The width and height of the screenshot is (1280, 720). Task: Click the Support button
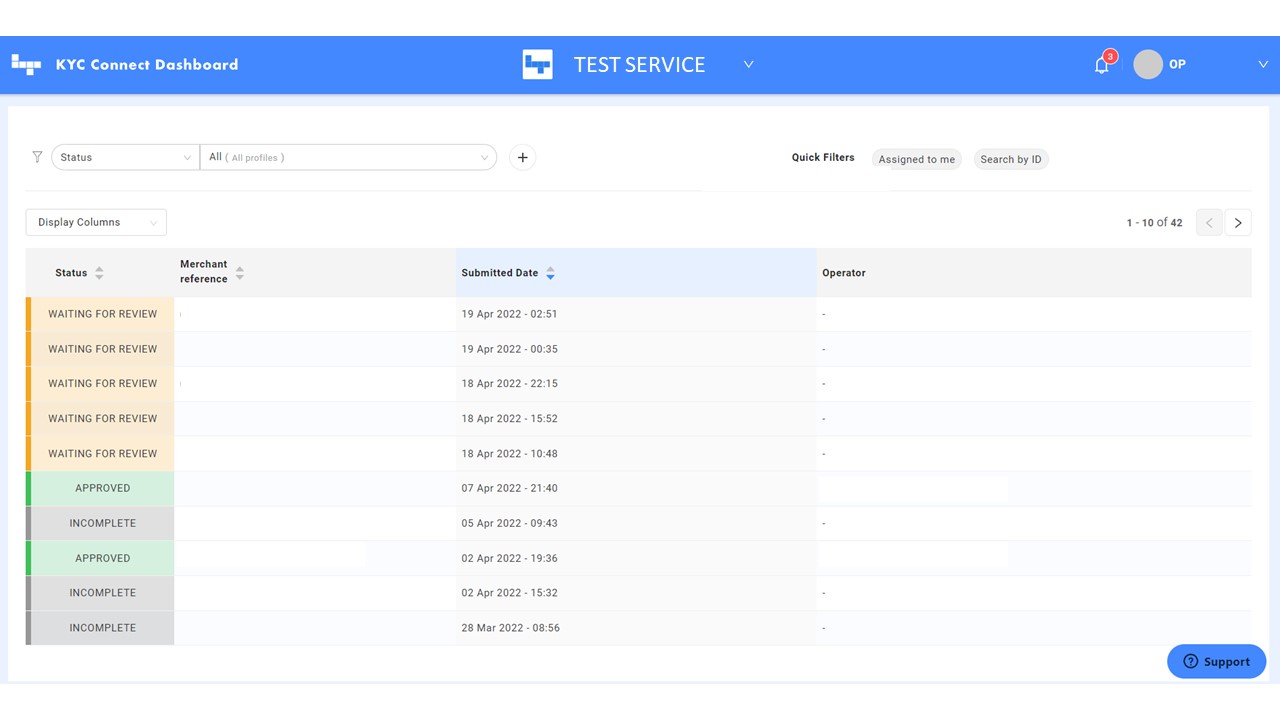coord(1216,661)
